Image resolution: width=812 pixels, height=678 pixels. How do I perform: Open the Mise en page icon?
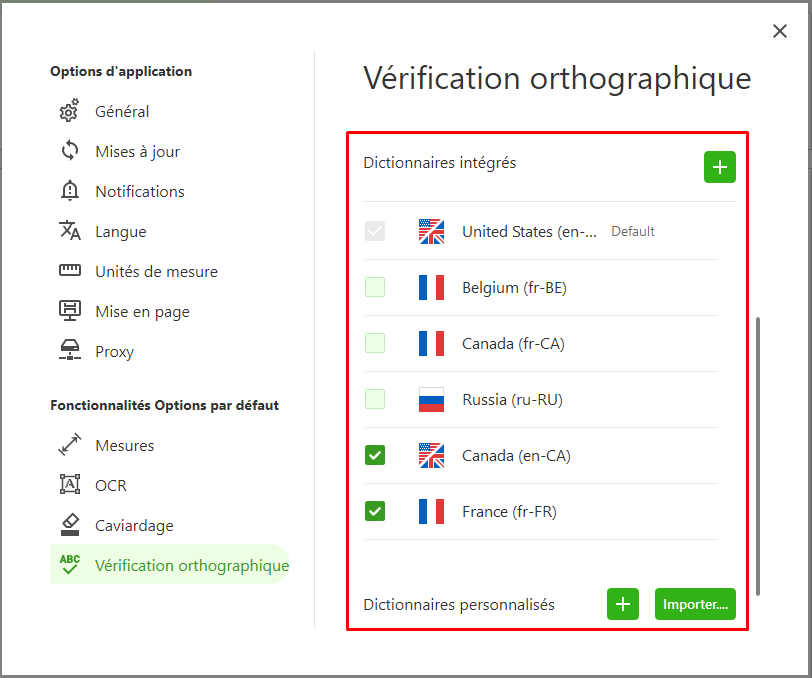[70, 310]
